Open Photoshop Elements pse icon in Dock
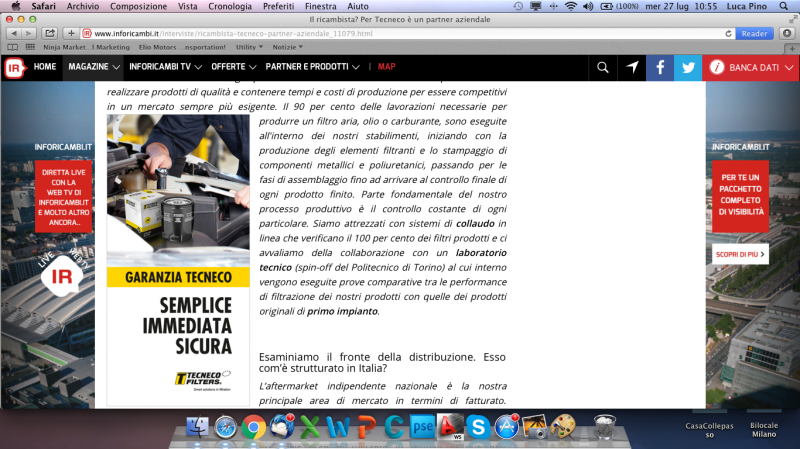 (422, 427)
